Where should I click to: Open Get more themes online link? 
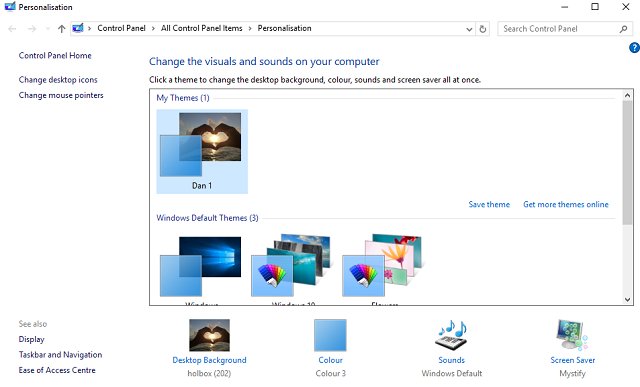[x=566, y=205]
